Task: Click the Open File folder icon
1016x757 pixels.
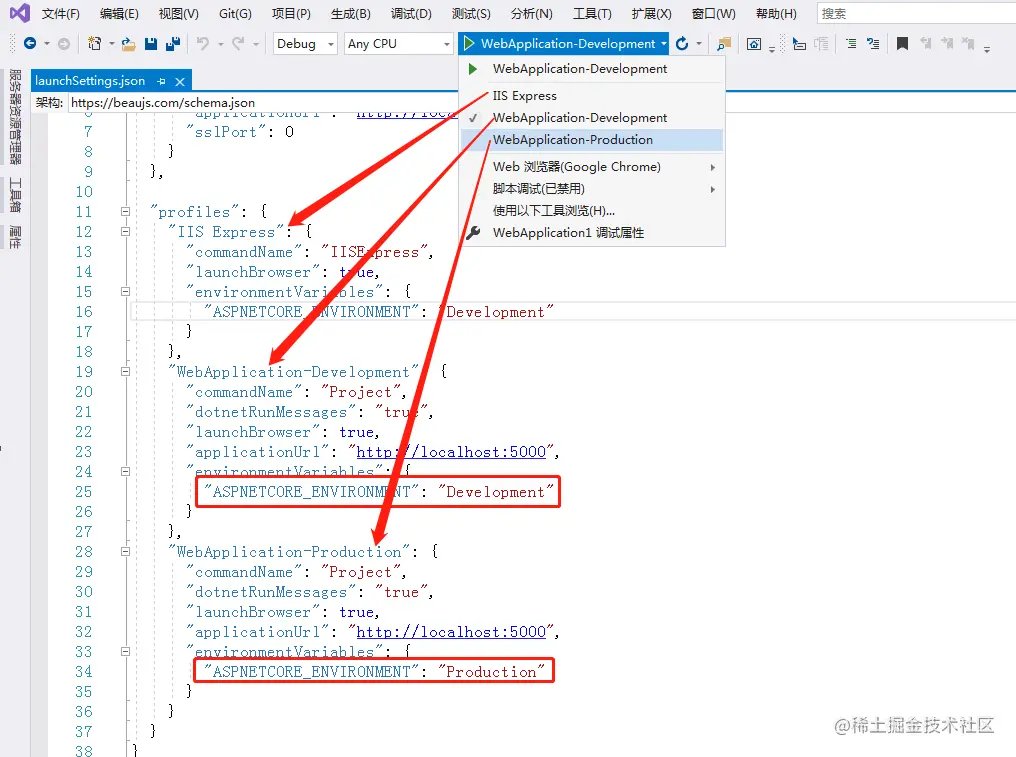Action: tap(127, 44)
